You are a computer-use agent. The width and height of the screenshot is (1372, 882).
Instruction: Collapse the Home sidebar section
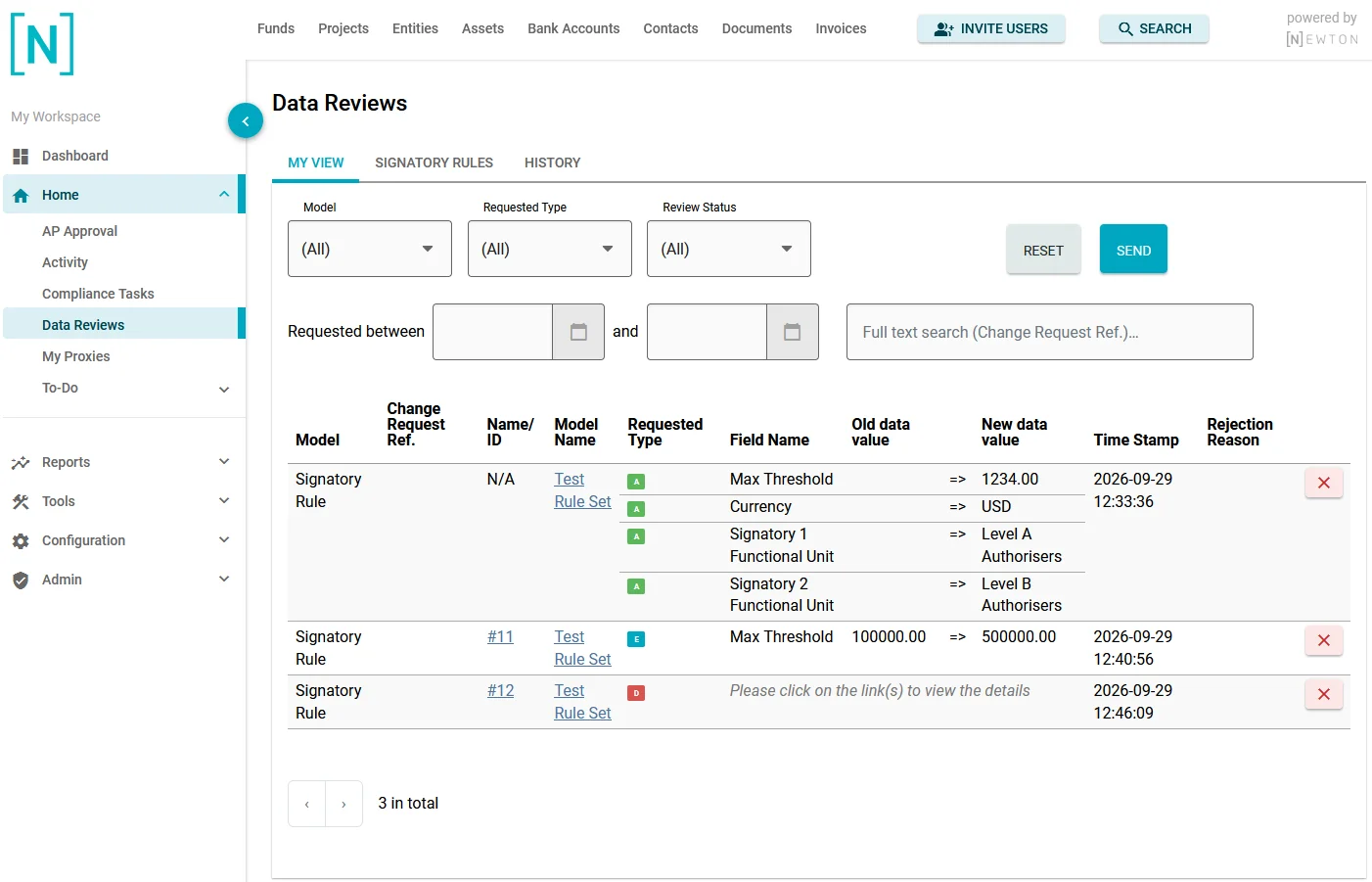224,195
